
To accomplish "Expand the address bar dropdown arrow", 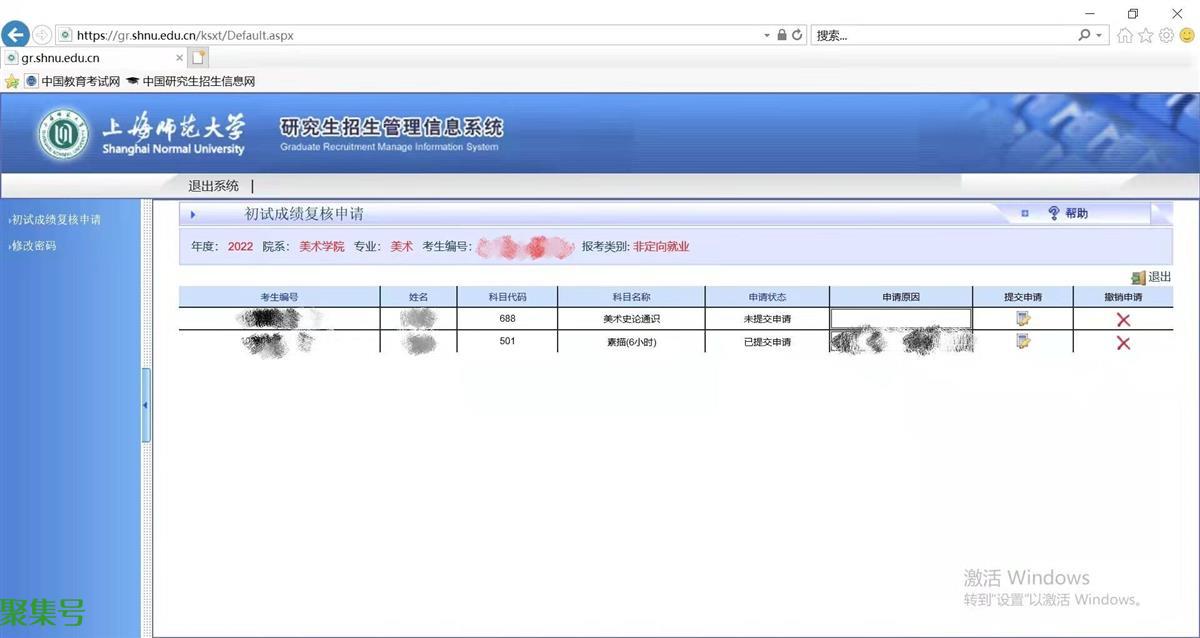I will coord(766,35).
